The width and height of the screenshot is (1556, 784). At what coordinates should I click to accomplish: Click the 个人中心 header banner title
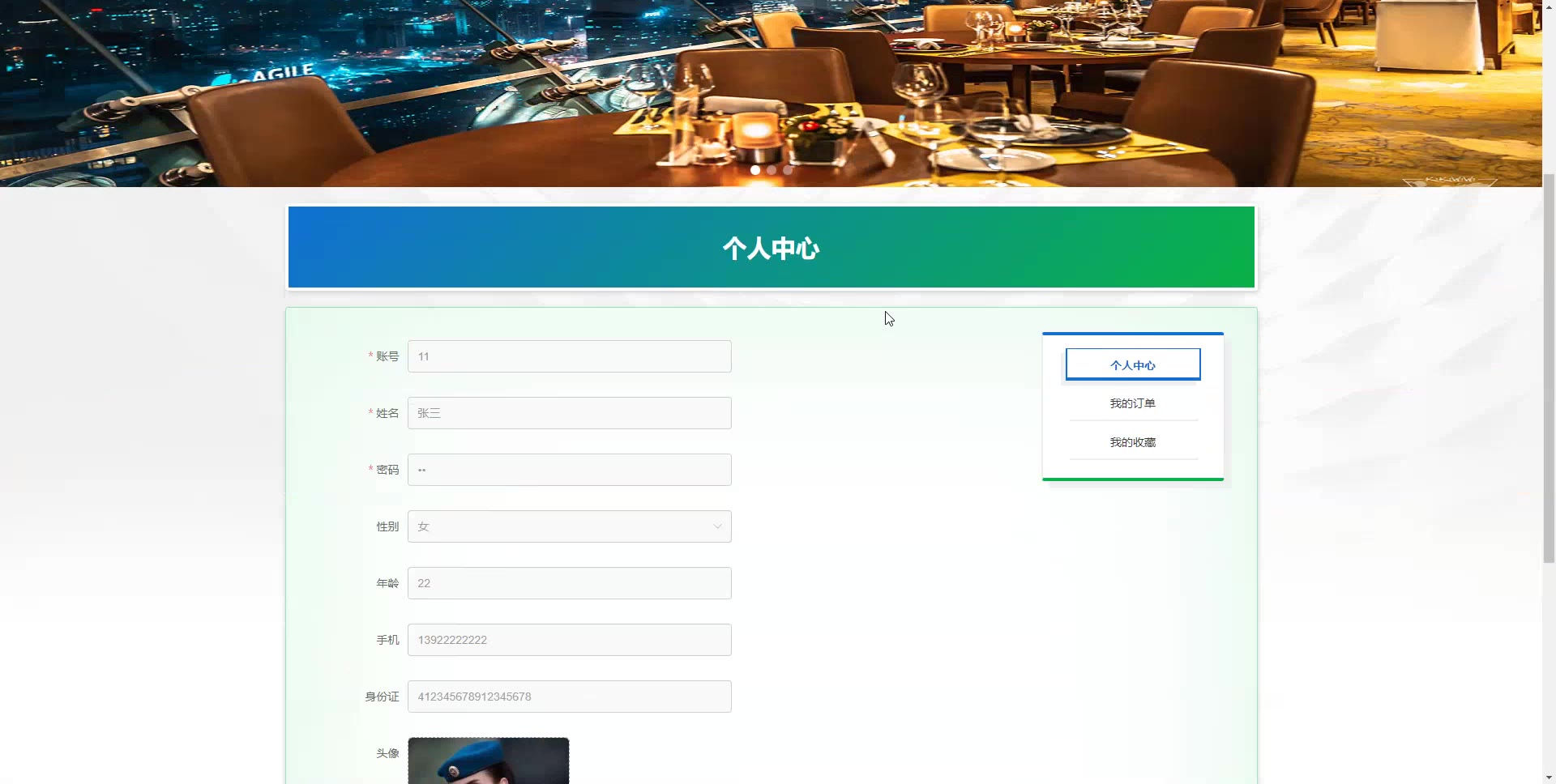coord(771,248)
